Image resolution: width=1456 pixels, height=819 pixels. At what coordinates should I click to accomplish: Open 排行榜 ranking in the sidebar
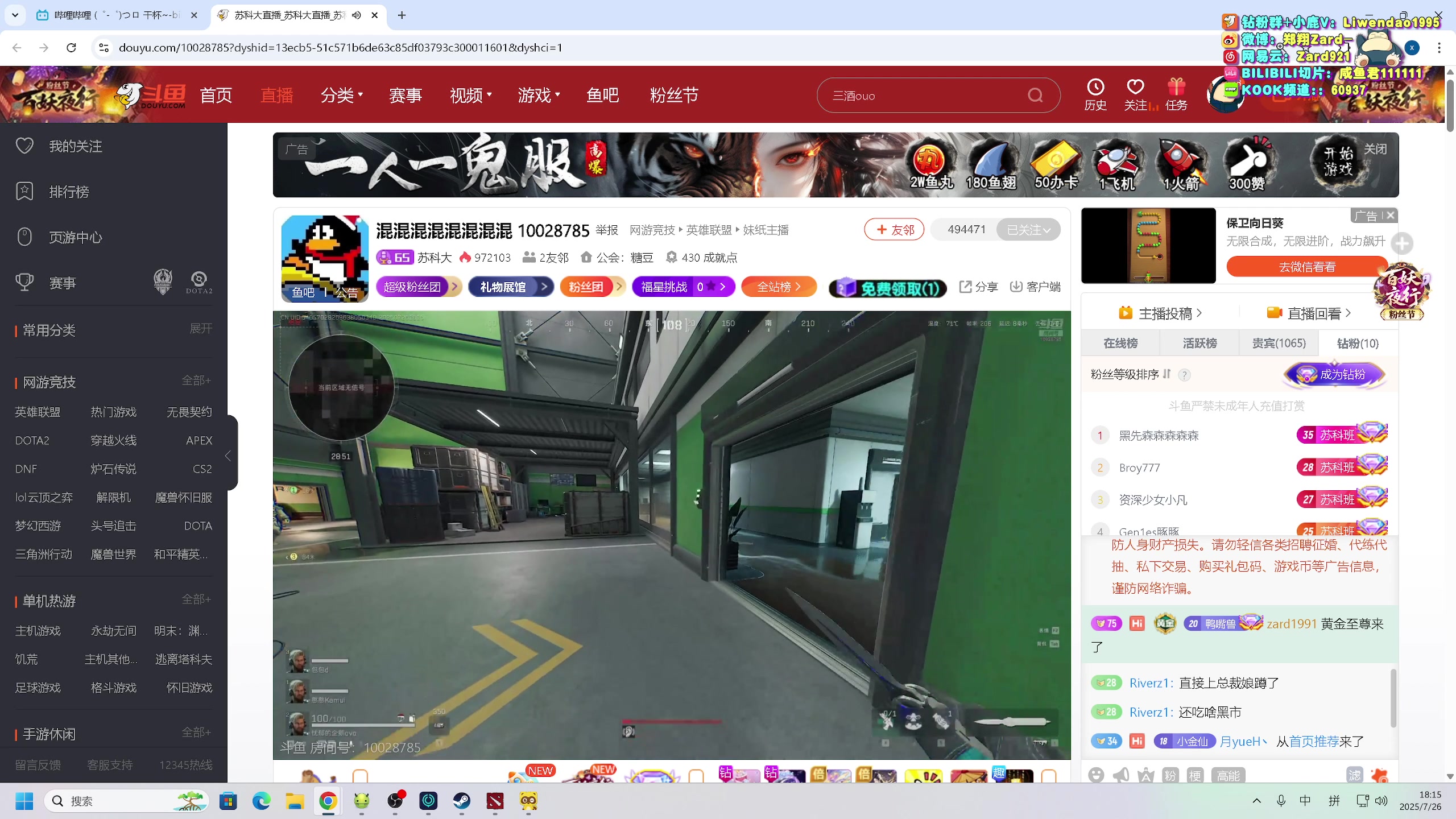point(68,192)
